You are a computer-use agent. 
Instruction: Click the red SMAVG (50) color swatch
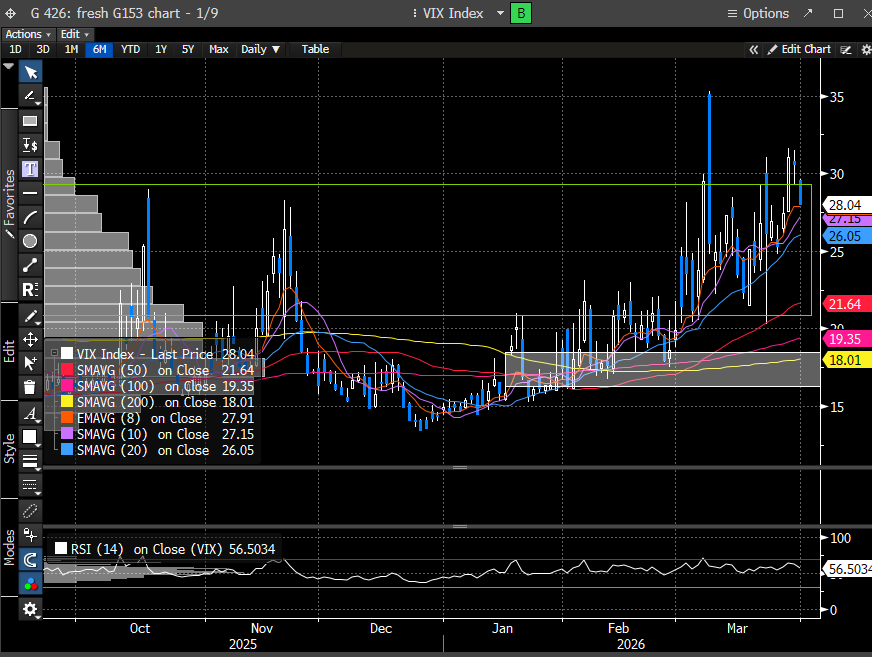tap(67, 369)
